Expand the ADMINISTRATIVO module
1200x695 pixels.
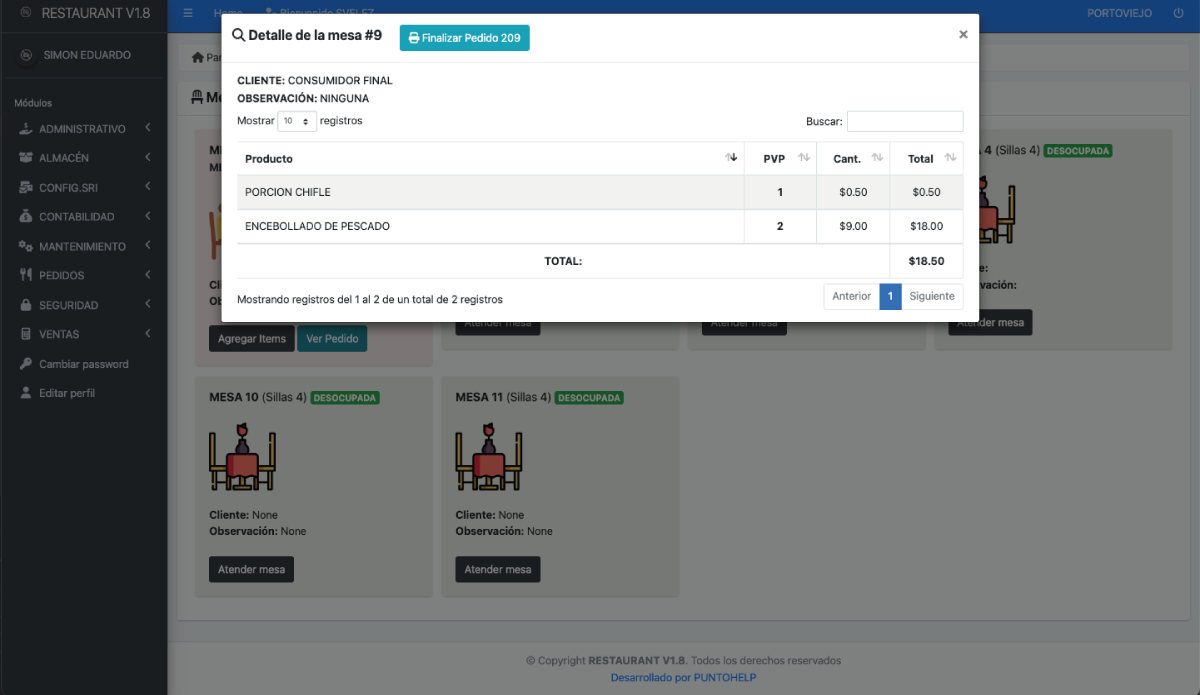click(x=83, y=129)
